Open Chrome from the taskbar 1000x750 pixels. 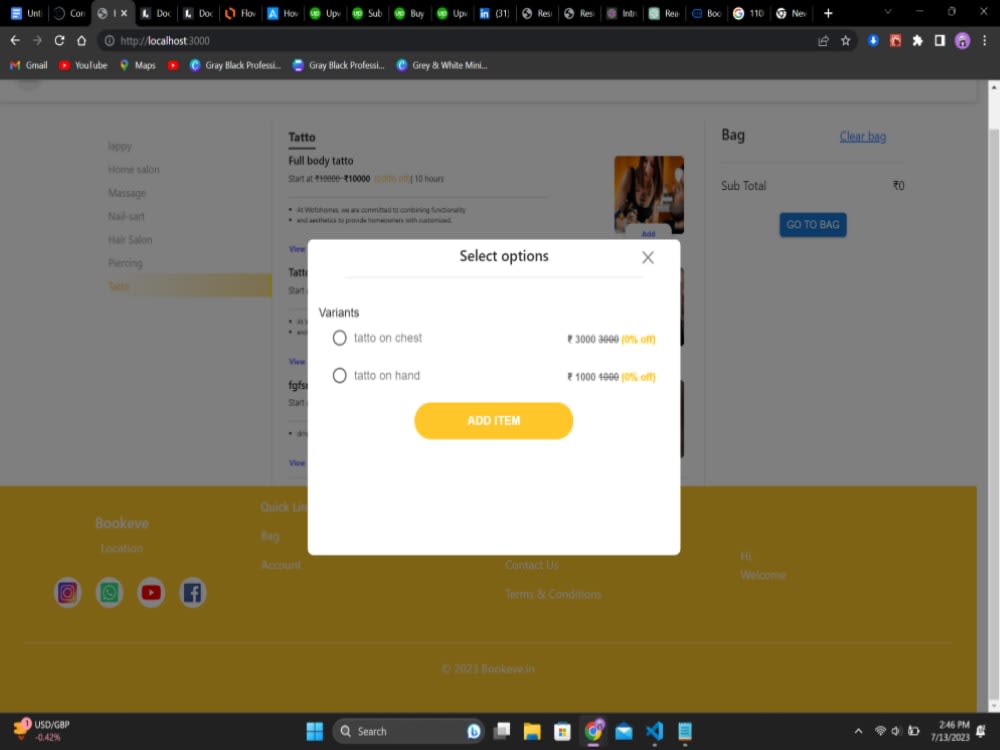pos(593,732)
